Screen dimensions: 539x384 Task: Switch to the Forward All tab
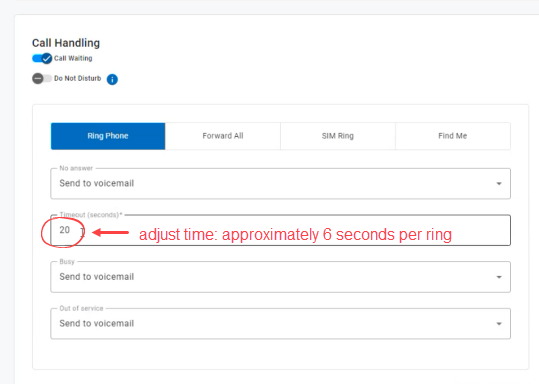click(223, 136)
